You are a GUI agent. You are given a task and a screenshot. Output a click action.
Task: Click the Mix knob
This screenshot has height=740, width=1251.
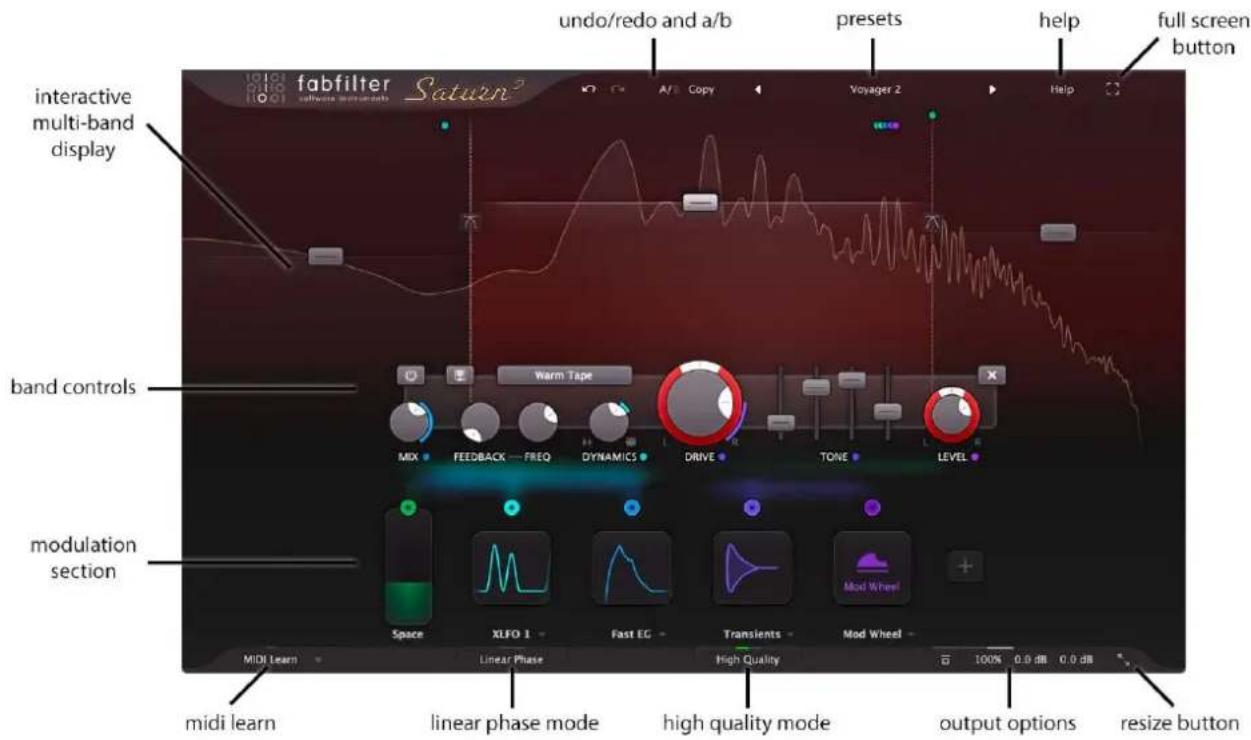pos(409,422)
